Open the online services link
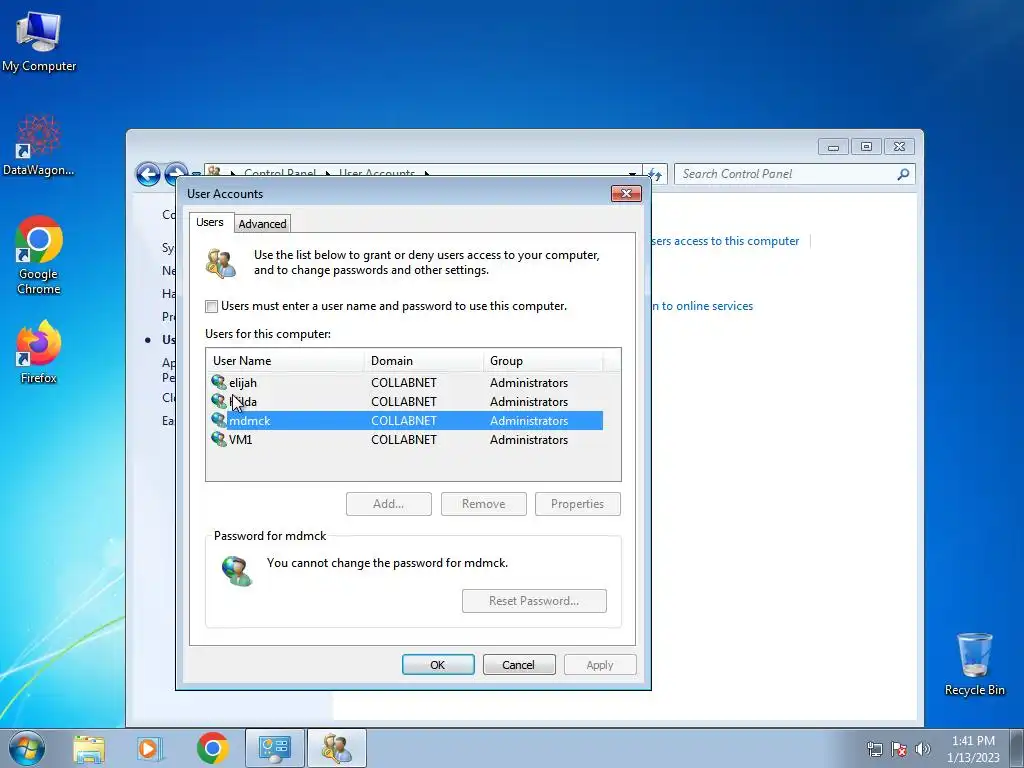The height and width of the screenshot is (768, 1024). coord(703,306)
